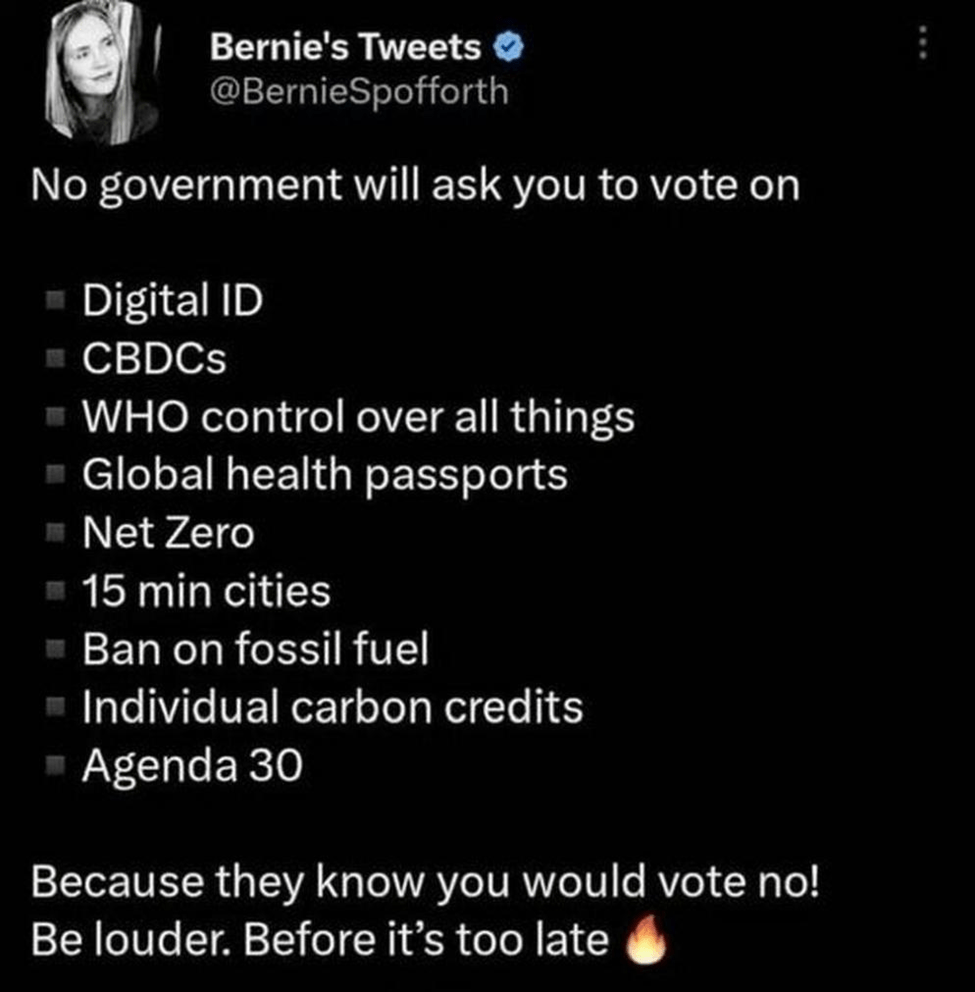This screenshot has width=975, height=992.
Task: Click the bullet beside Individual carbon credits
Action: (55, 707)
